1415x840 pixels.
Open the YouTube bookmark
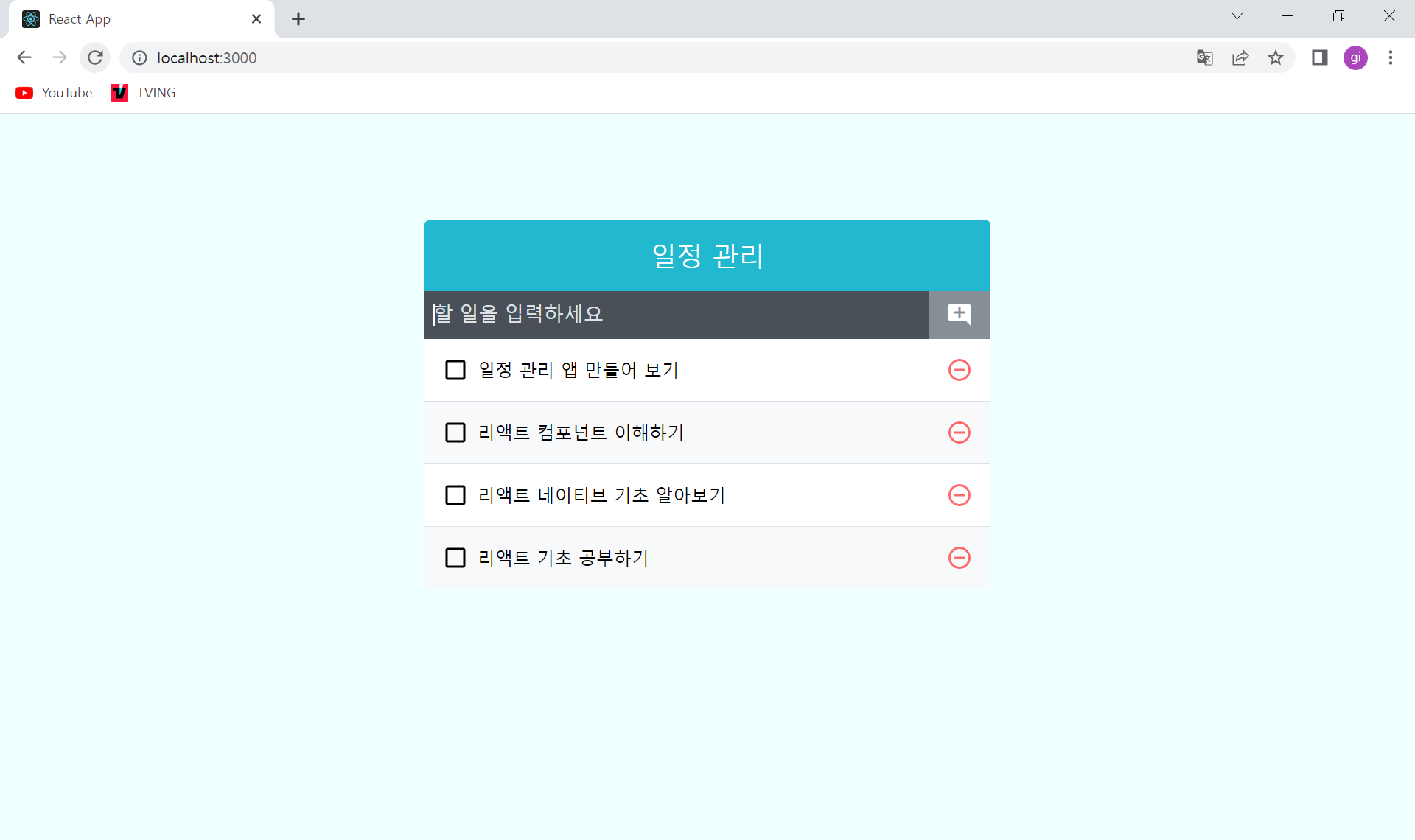point(55,93)
